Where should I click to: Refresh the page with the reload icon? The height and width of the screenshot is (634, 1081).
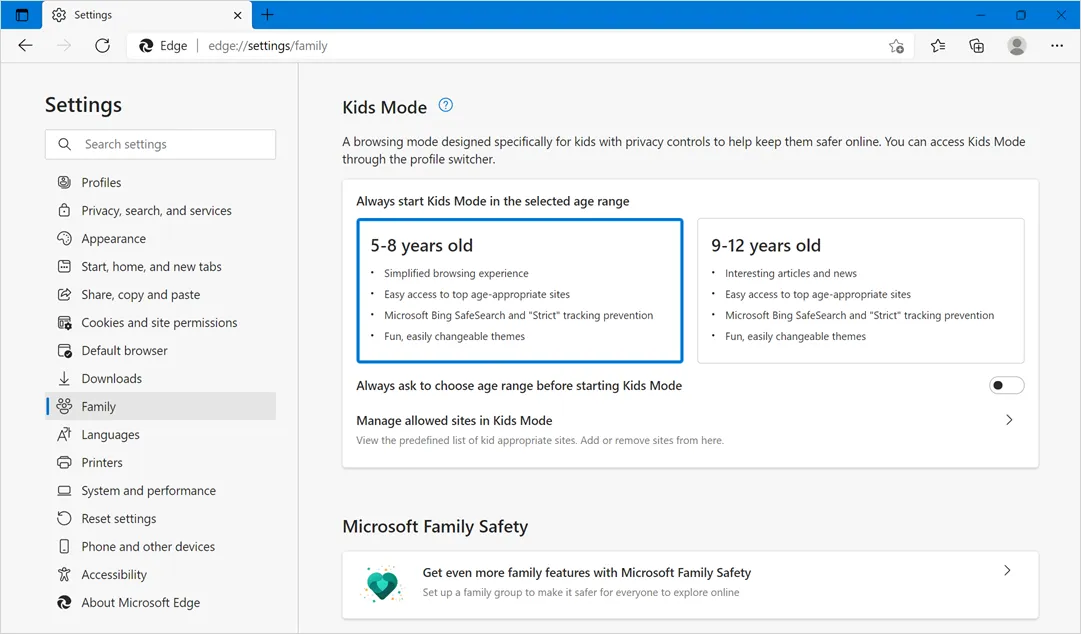click(x=102, y=46)
